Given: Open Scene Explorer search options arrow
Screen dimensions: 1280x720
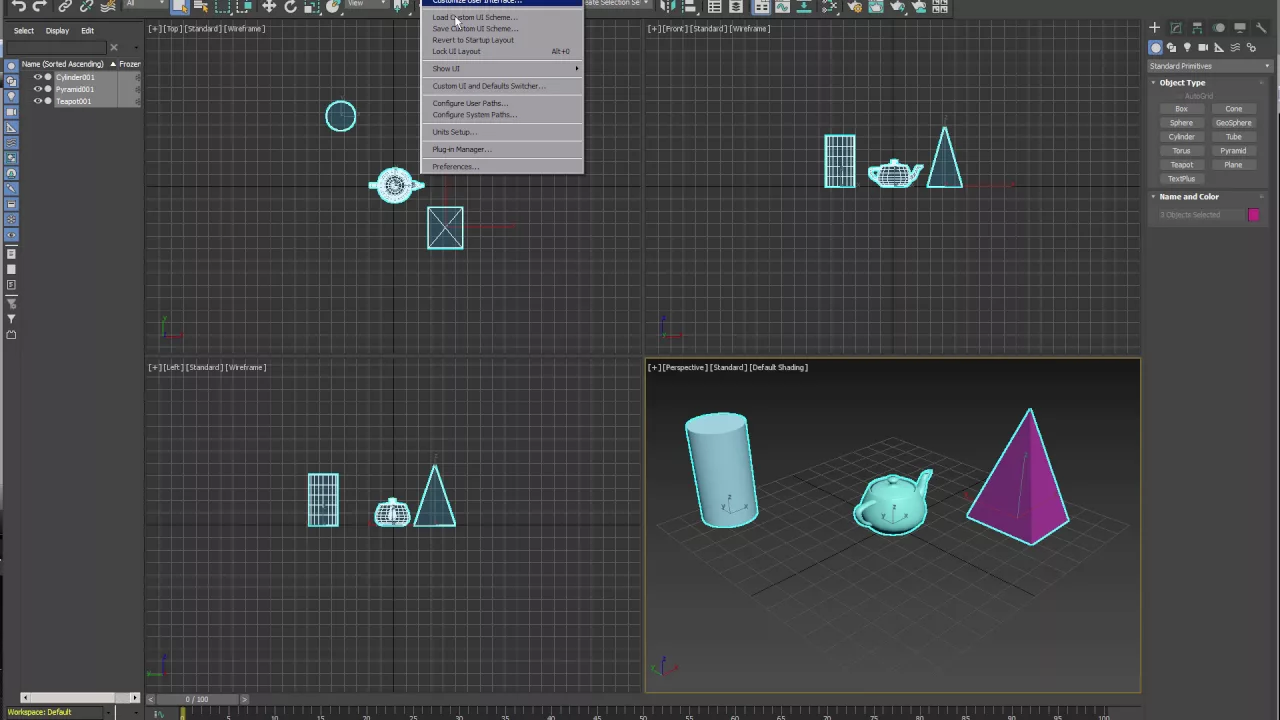Looking at the screenshot, I should point(135,47).
